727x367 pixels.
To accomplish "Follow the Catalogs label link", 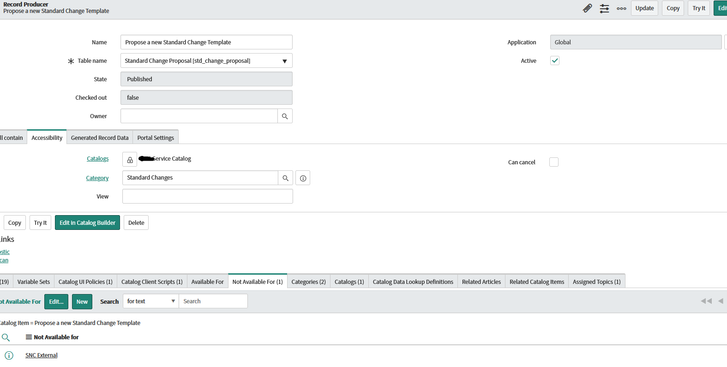I will pyautogui.click(x=97, y=158).
